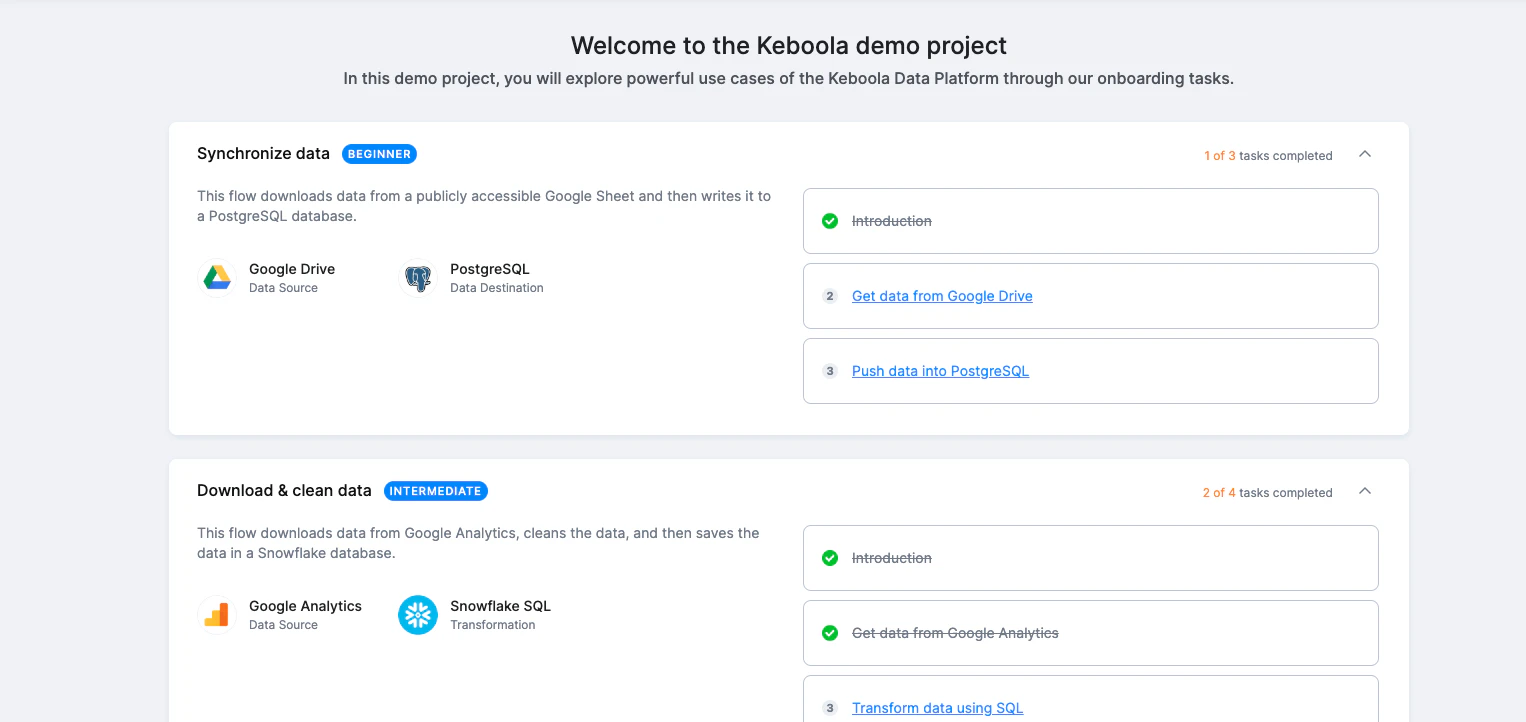Collapse the Download & clean data section
1526x722 pixels.
click(1365, 491)
